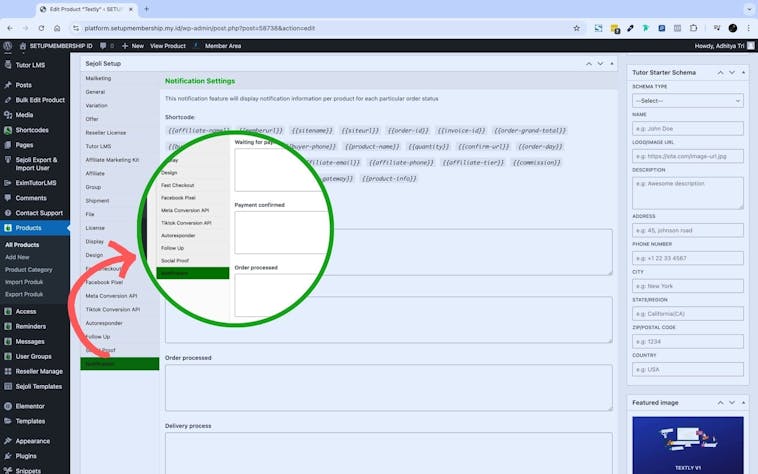The height and width of the screenshot is (474, 758).
Task: Click the Plugins icon in sidebar
Action: tap(8, 455)
